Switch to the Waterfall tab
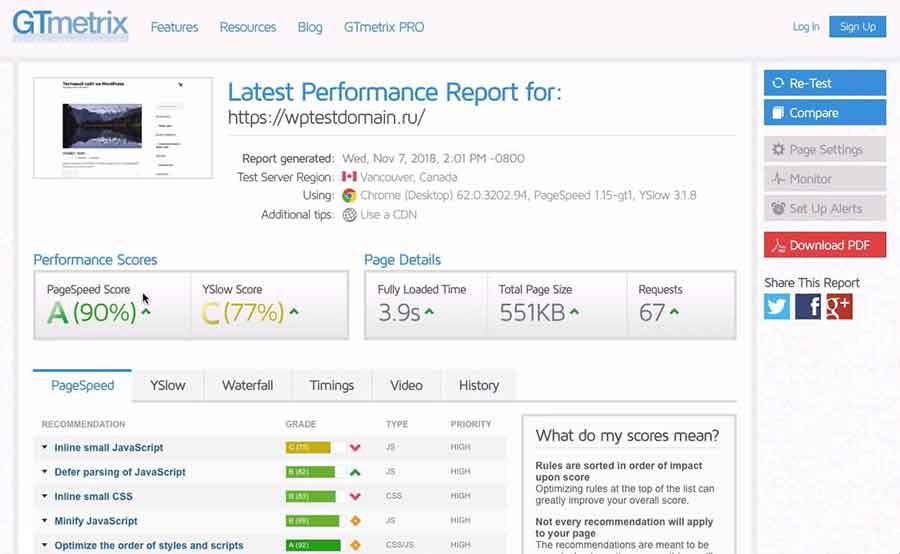This screenshot has width=900, height=554. pos(247,386)
